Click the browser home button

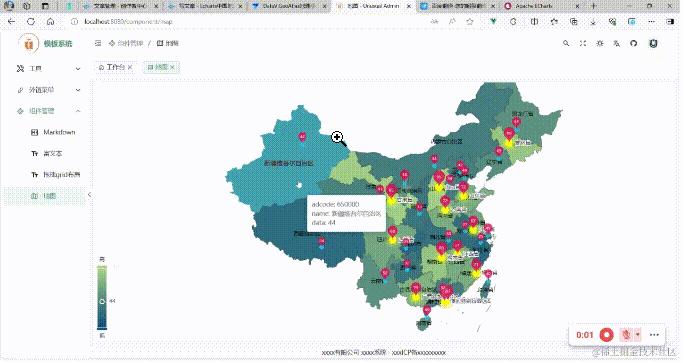[50, 21]
